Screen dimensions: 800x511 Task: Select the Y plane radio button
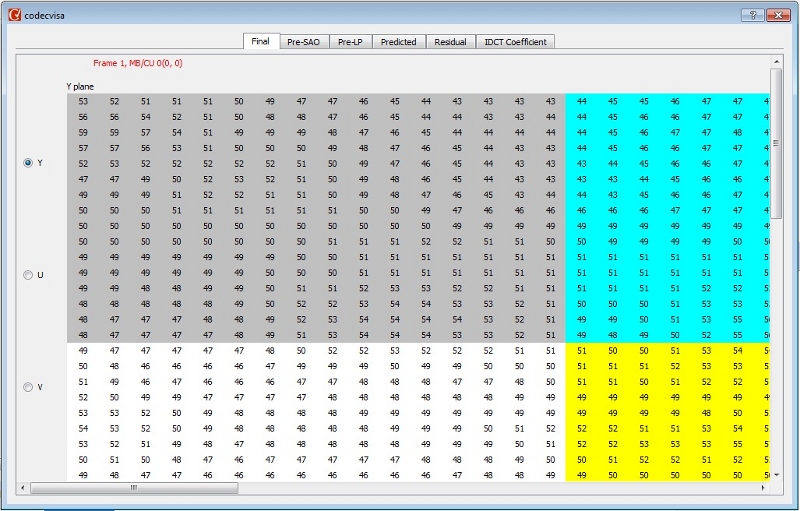tap(28, 162)
